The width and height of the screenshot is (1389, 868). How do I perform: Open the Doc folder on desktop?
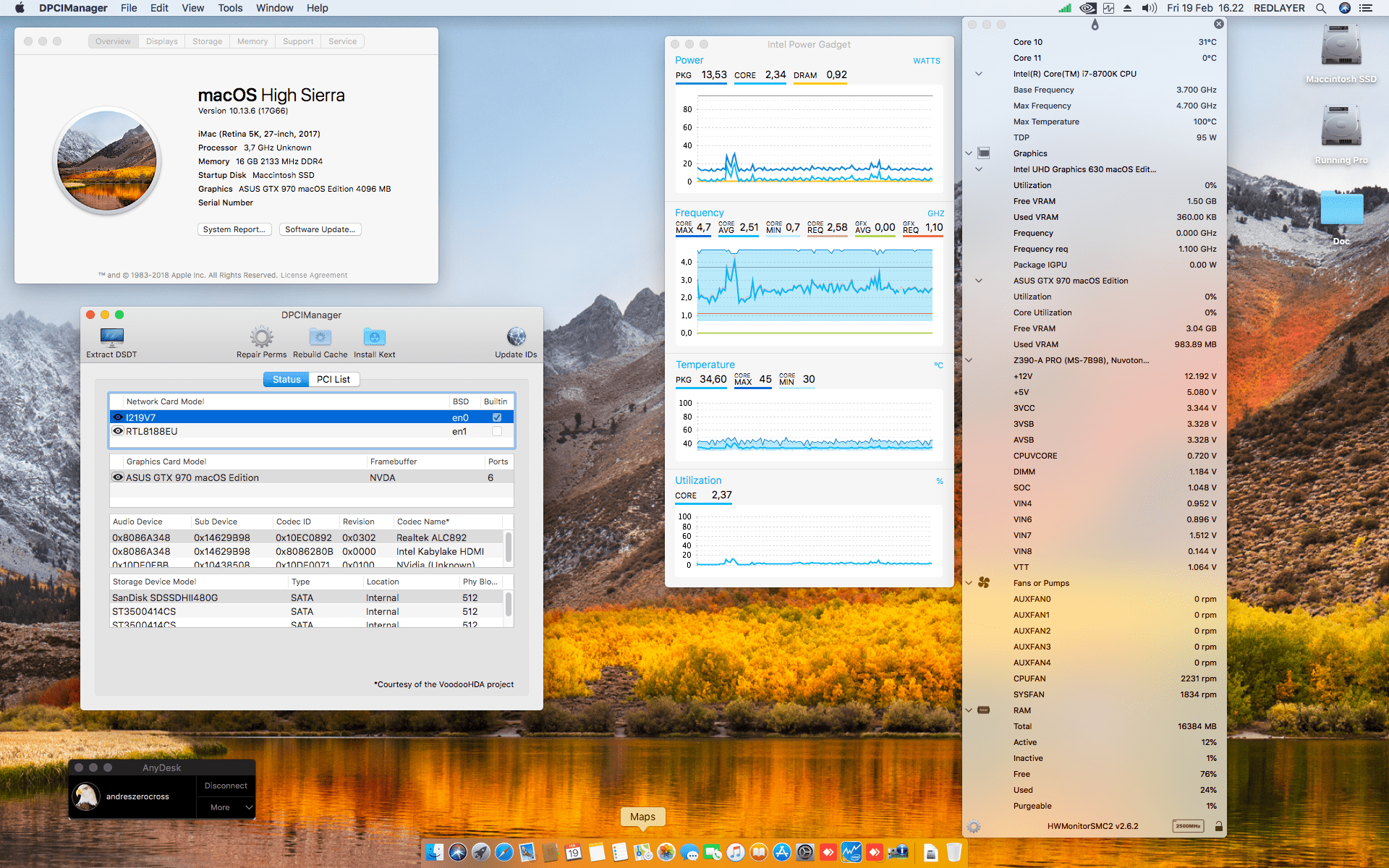(x=1341, y=210)
